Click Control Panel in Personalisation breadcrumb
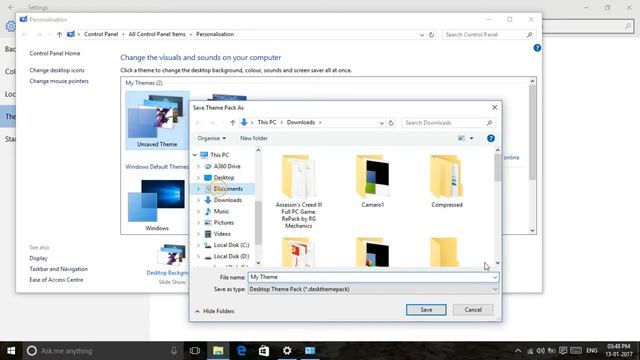640x360 pixels. click(x=101, y=34)
